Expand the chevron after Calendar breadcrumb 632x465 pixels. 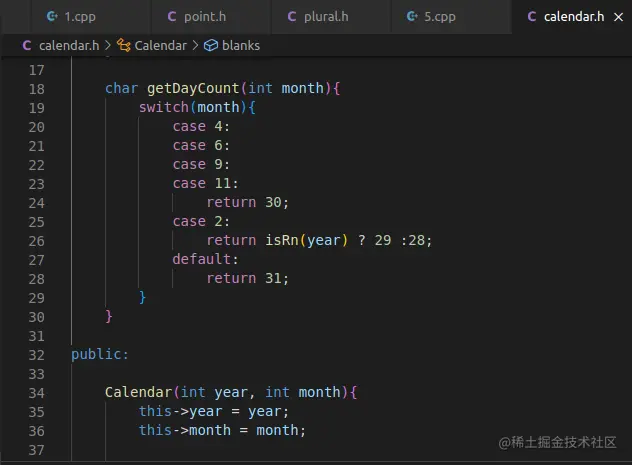195,46
